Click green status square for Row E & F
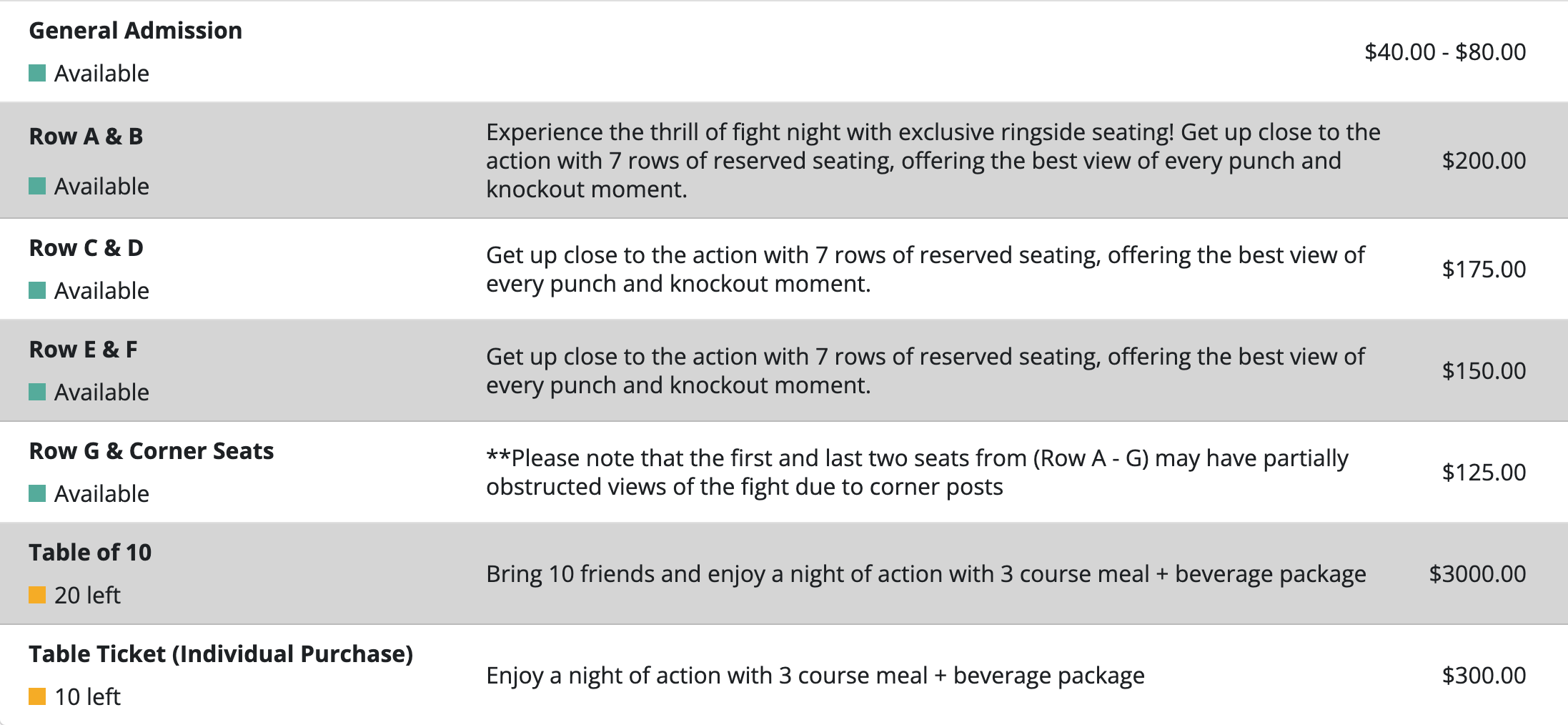The height and width of the screenshot is (725, 1568). [37, 392]
